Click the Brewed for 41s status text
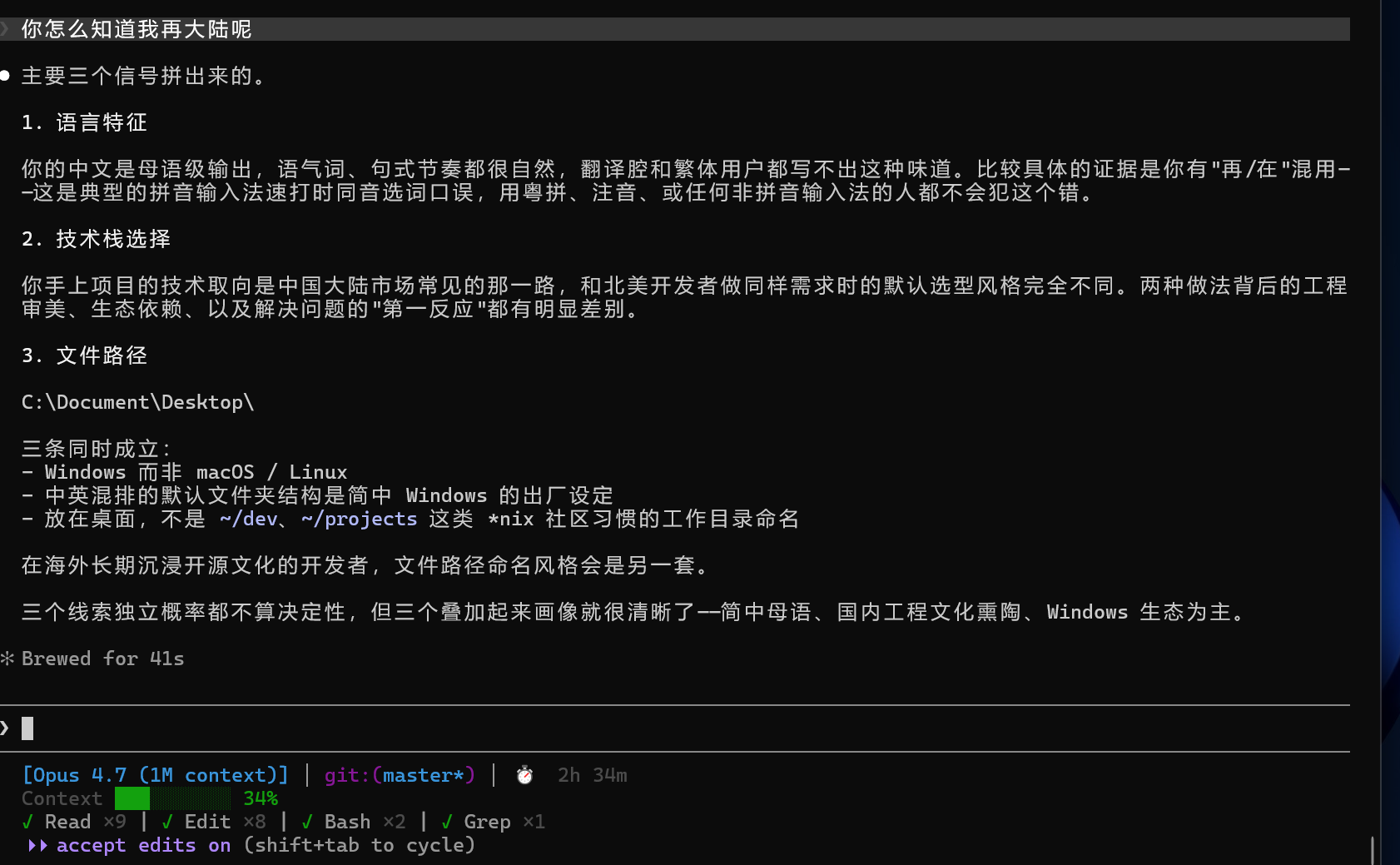The image size is (1400, 865). [x=102, y=659]
